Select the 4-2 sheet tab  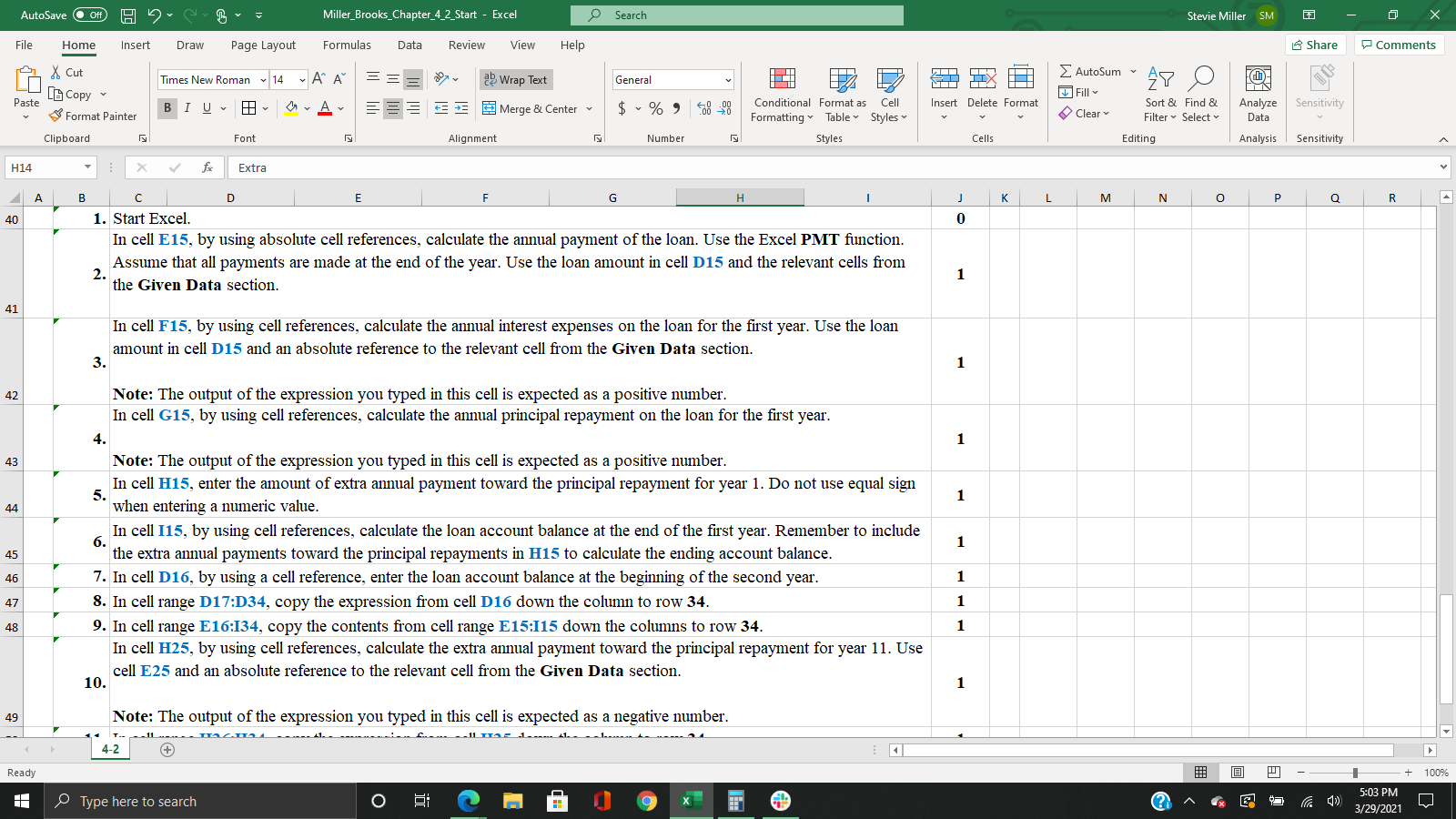[x=110, y=749]
